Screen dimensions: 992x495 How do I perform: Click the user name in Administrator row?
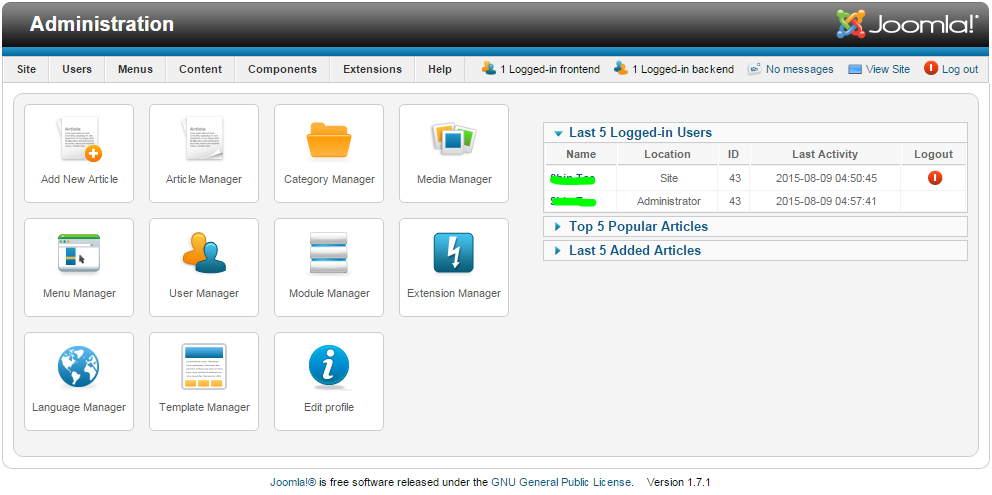click(573, 201)
